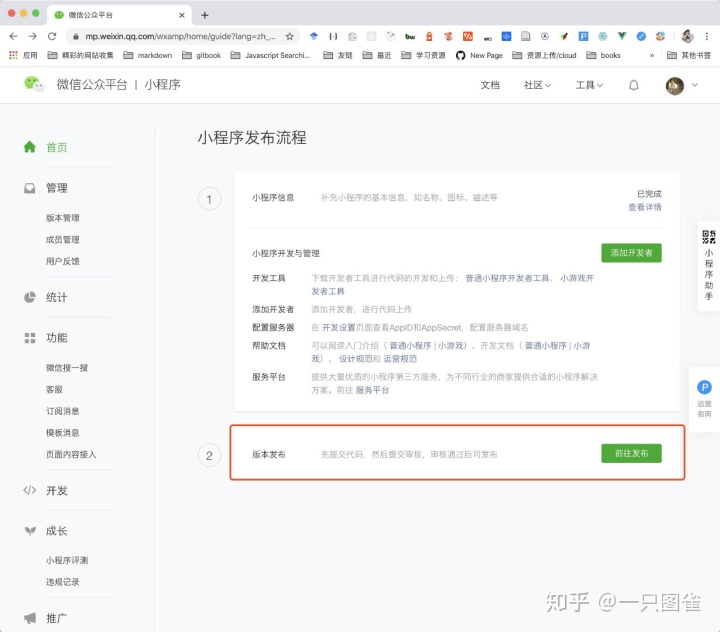Open notifications via the bell icon
The height and width of the screenshot is (632, 720).
634,85
